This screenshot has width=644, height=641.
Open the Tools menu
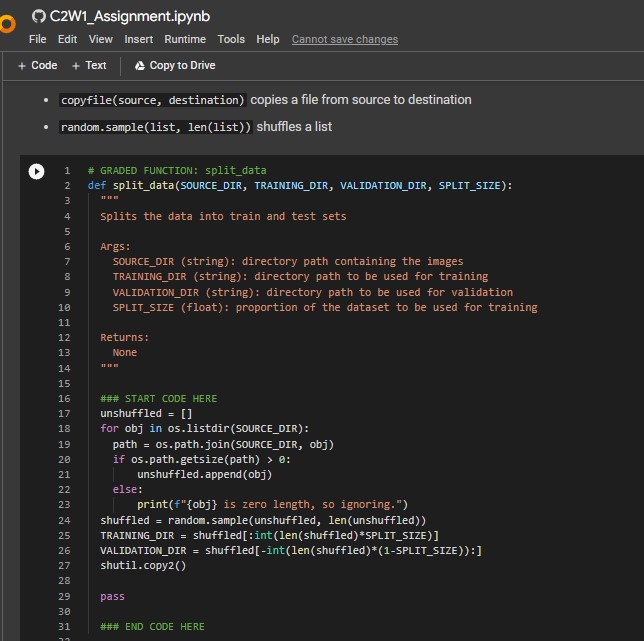(231, 39)
